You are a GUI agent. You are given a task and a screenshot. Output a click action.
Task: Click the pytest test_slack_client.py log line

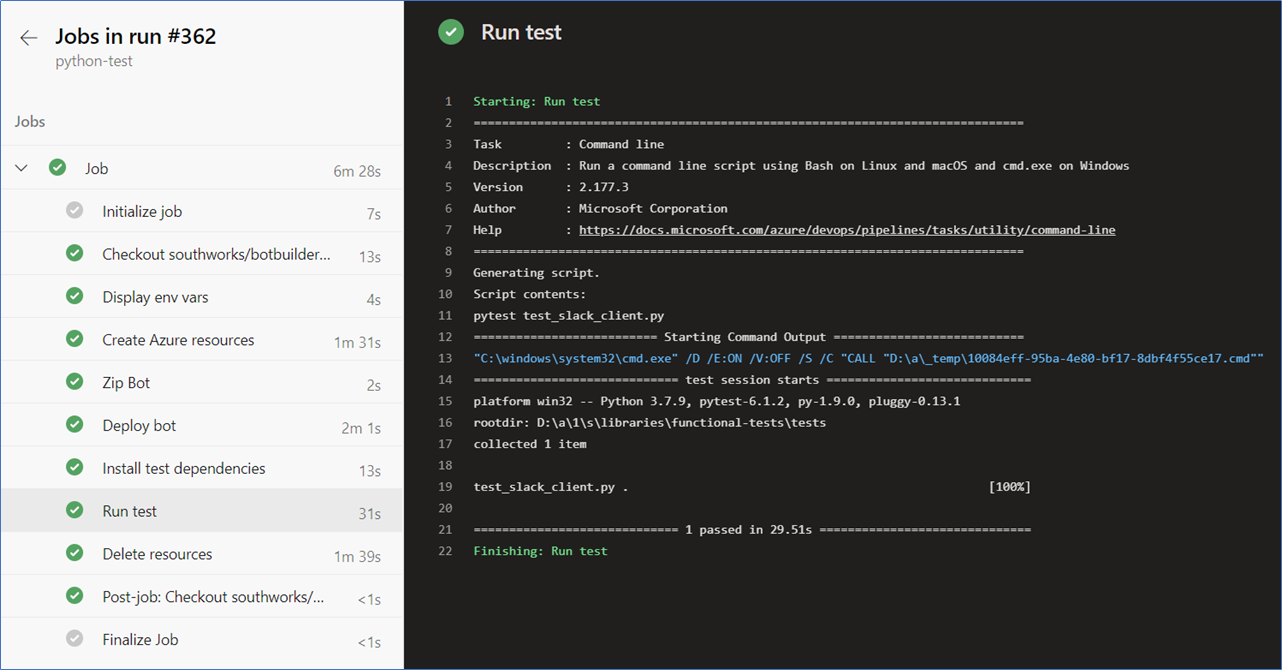[568, 315]
